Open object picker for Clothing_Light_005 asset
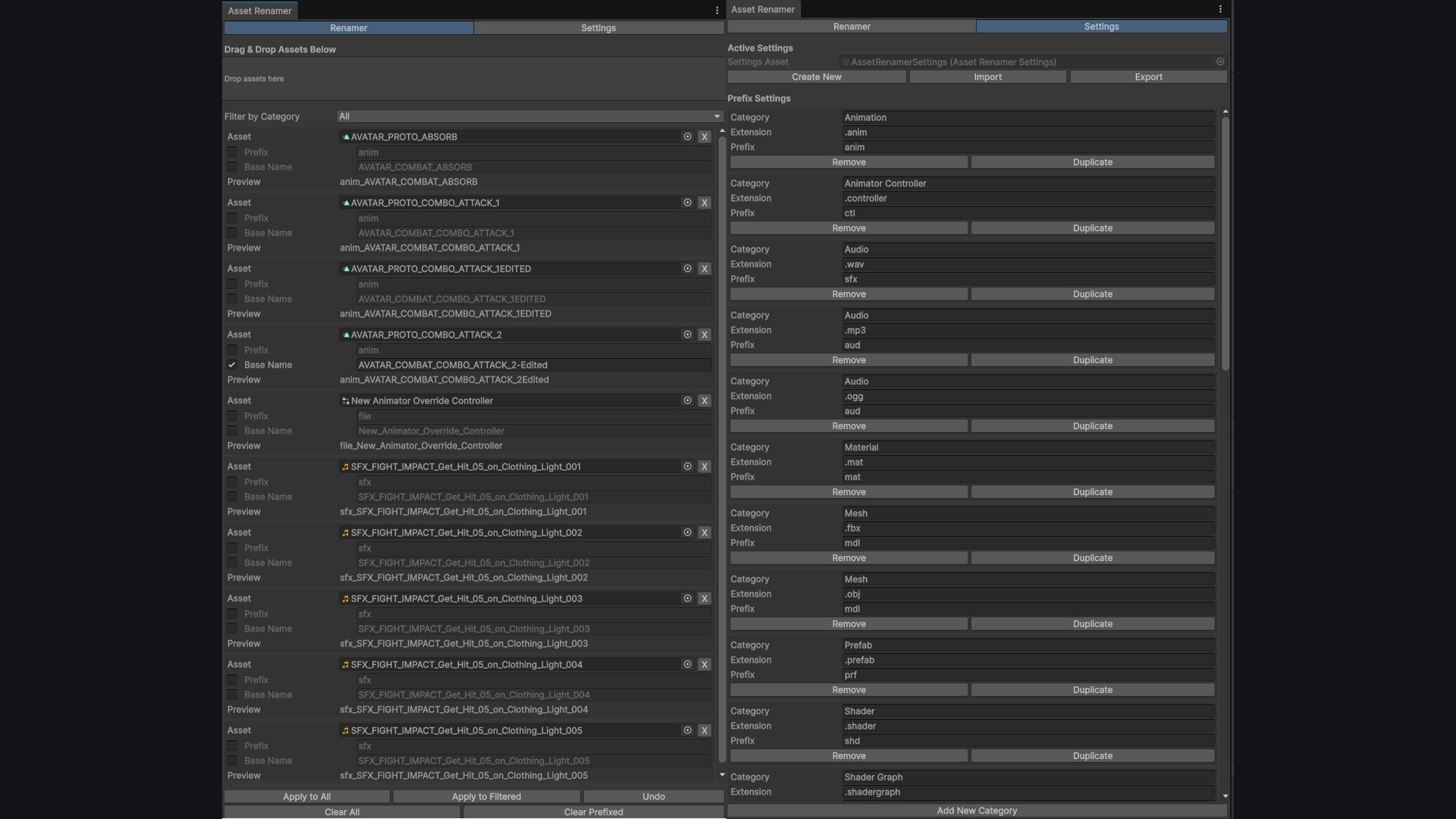1456x819 pixels. point(687,731)
